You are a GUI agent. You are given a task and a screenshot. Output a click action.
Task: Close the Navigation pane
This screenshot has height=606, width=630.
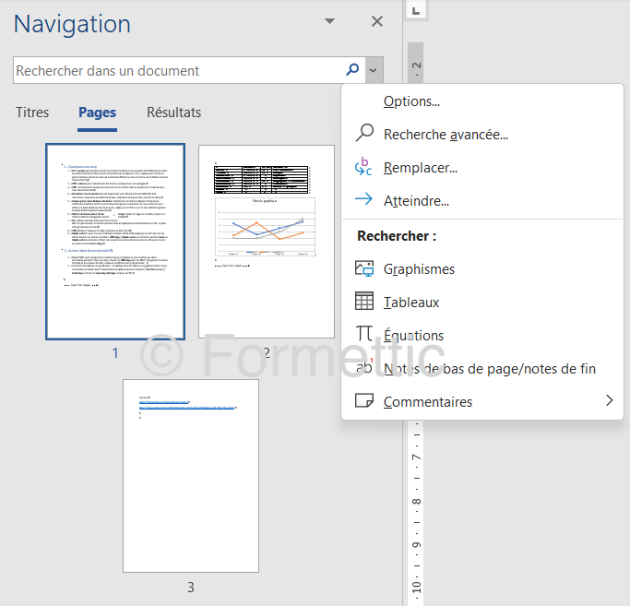(x=377, y=22)
